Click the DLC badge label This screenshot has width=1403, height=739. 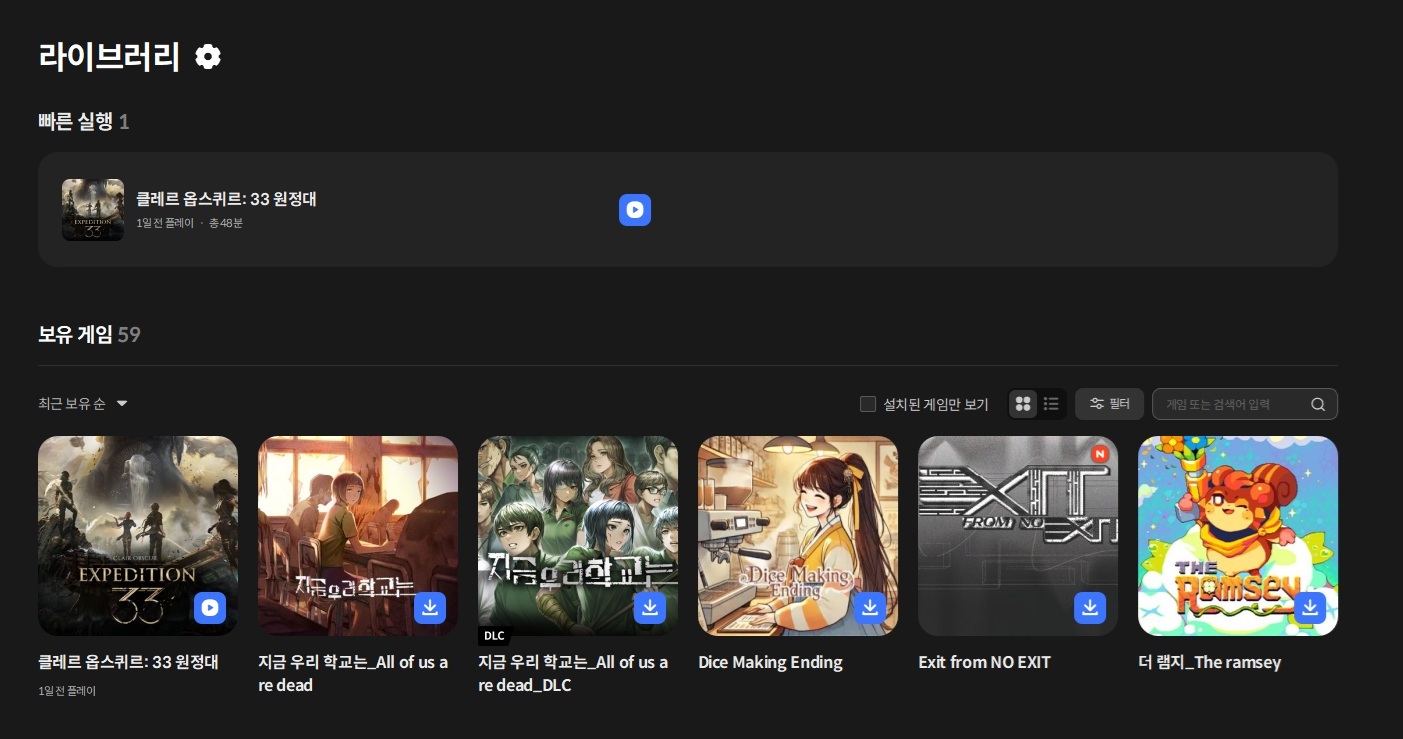click(494, 636)
